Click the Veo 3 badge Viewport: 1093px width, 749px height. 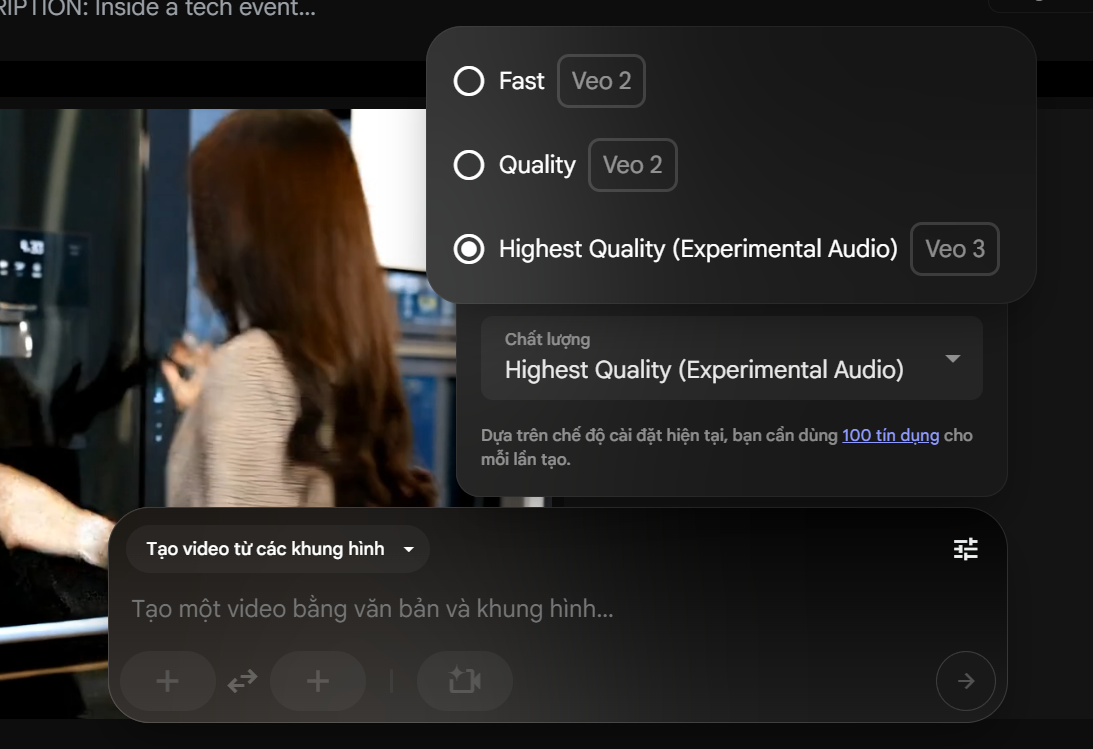(x=954, y=249)
